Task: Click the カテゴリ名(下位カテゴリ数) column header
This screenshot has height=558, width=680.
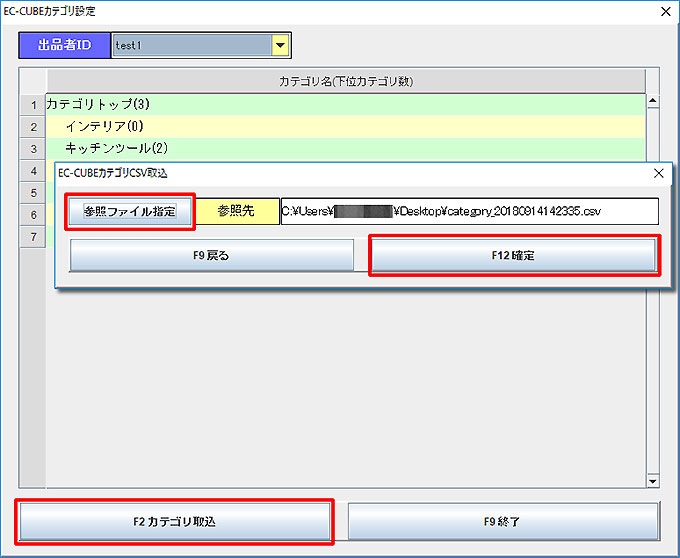Action: [x=346, y=81]
